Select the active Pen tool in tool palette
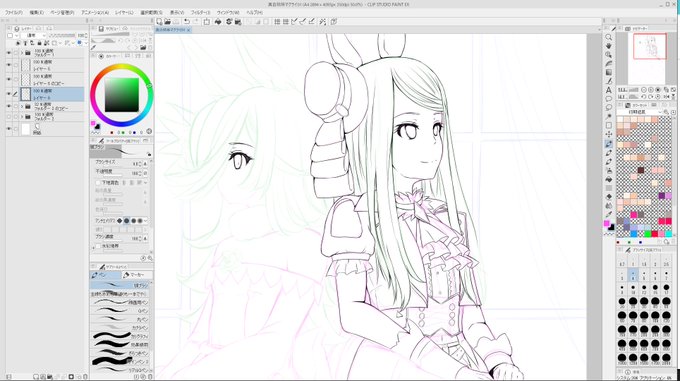Screen dimensions: 680x381 [x=608, y=143]
